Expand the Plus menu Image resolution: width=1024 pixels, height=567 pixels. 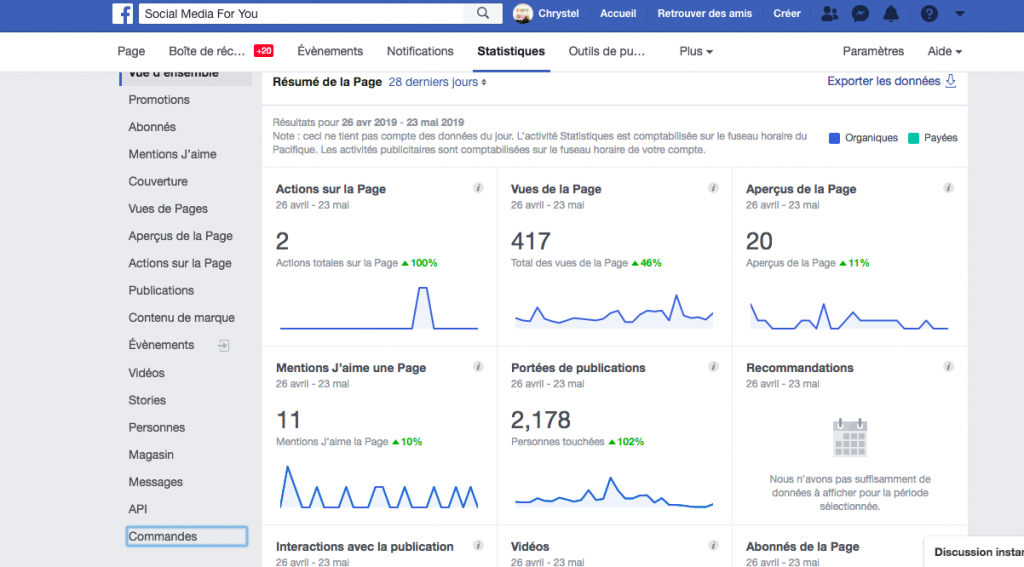point(696,51)
